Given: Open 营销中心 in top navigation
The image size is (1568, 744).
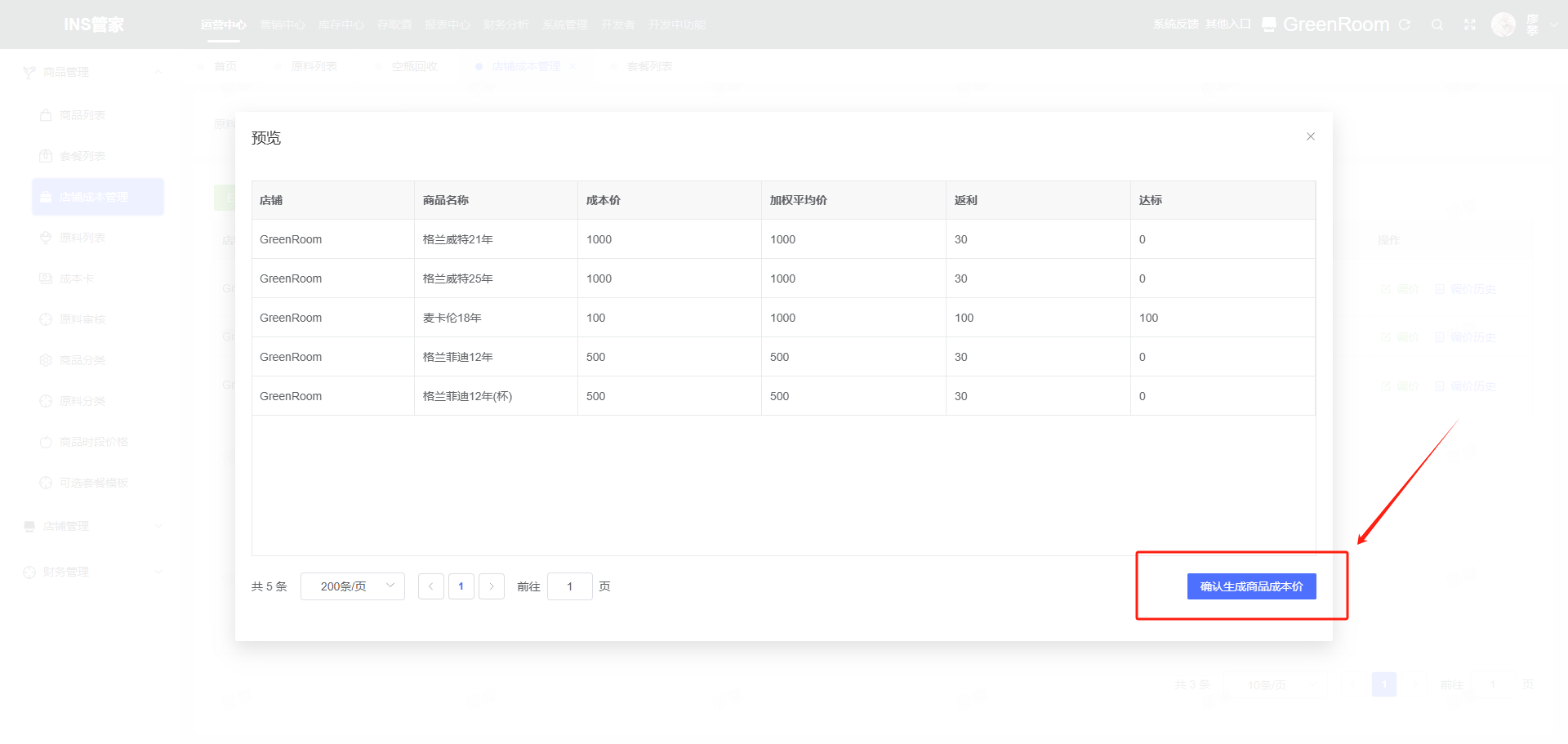Looking at the screenshot, I should 283,25.
